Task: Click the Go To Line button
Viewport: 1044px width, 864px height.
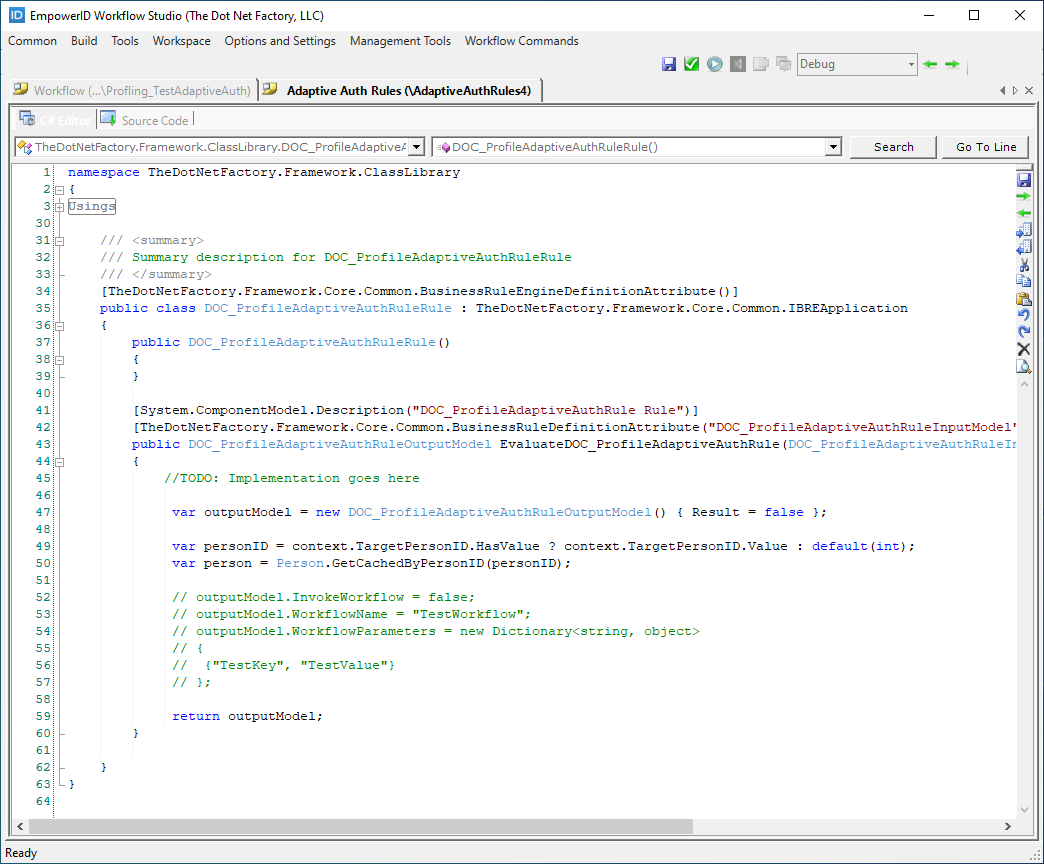Action: click(x=985, y=147)
